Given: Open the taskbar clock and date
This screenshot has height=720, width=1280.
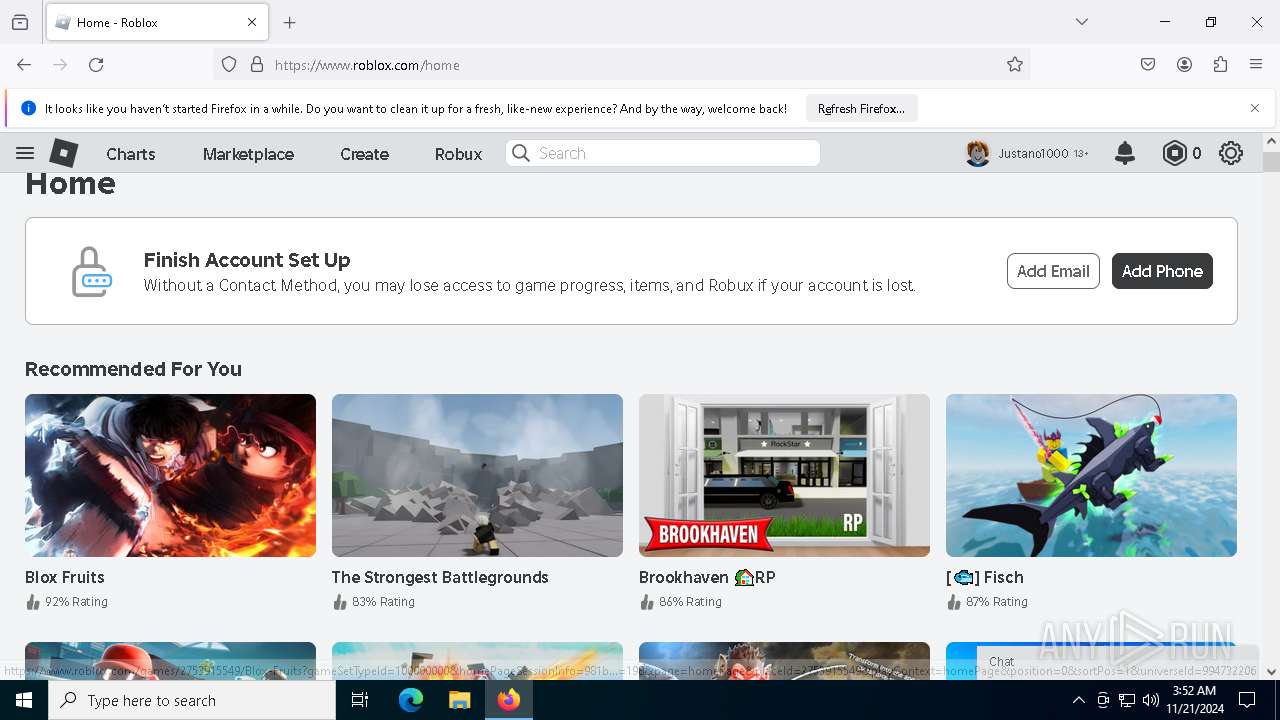Looking at the screenshot, I should [1193, 700].
